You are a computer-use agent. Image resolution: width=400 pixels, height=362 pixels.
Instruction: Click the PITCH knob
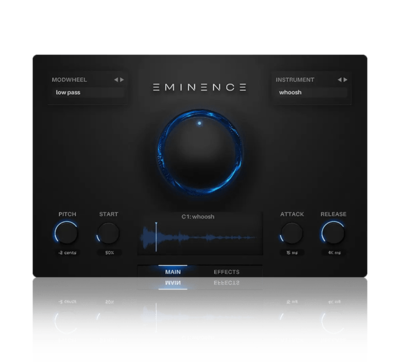[x=66, y=232]
